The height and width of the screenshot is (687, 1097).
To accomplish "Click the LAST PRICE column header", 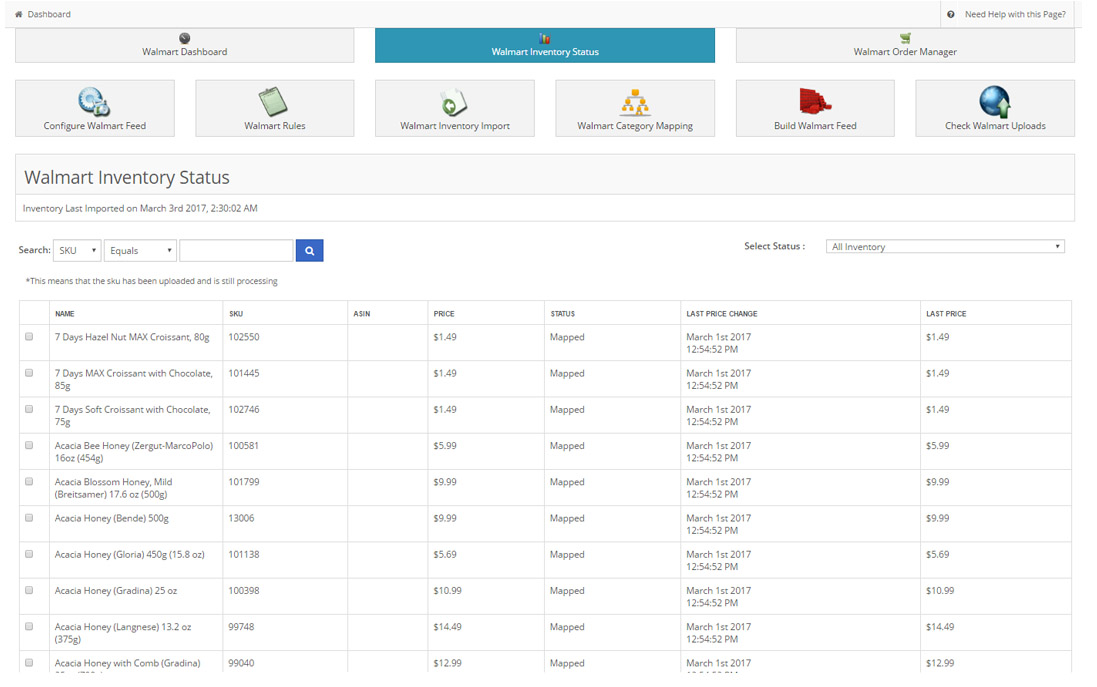I will coord(946,314).
